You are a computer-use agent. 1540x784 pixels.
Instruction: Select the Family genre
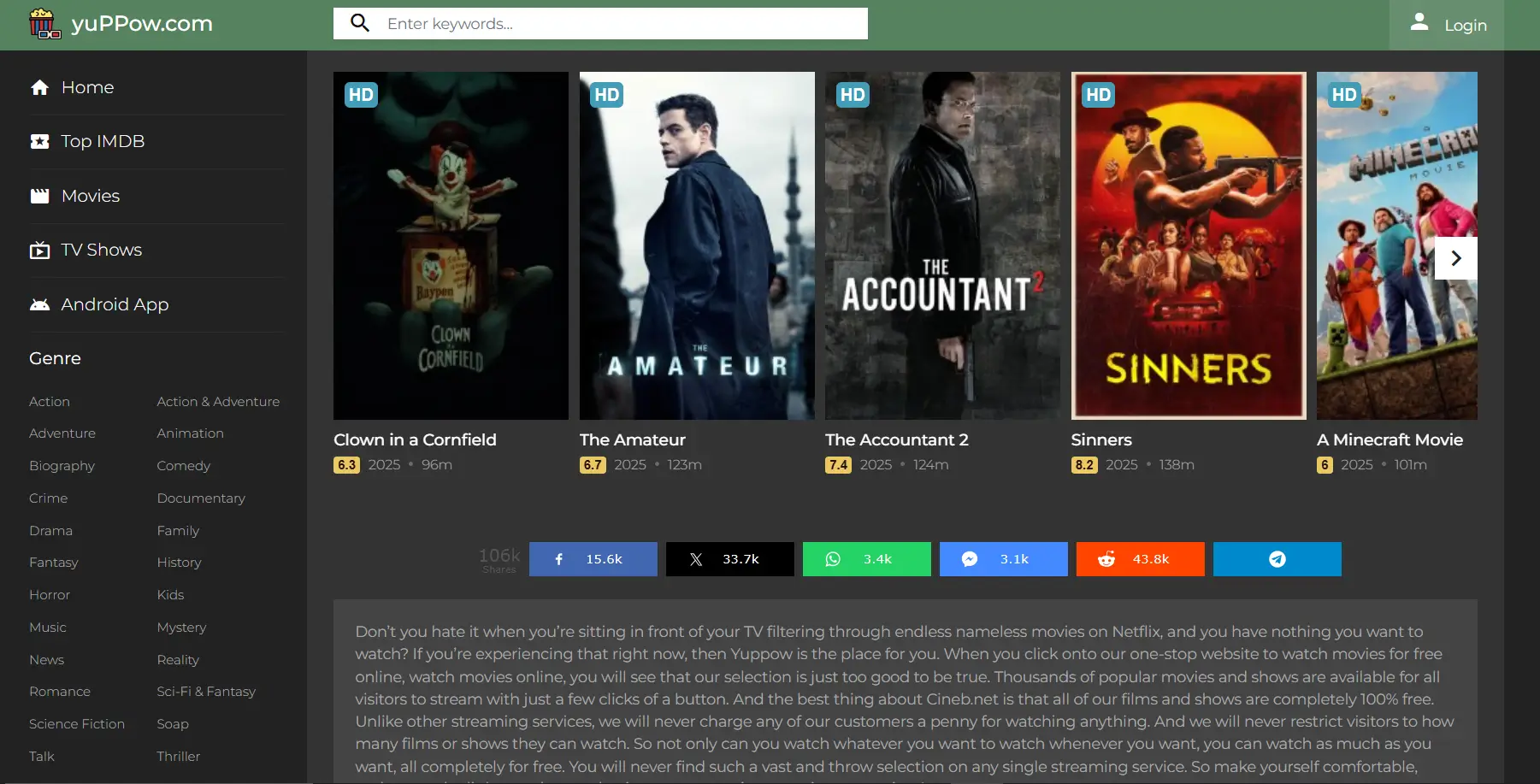[x=178, y=531]
